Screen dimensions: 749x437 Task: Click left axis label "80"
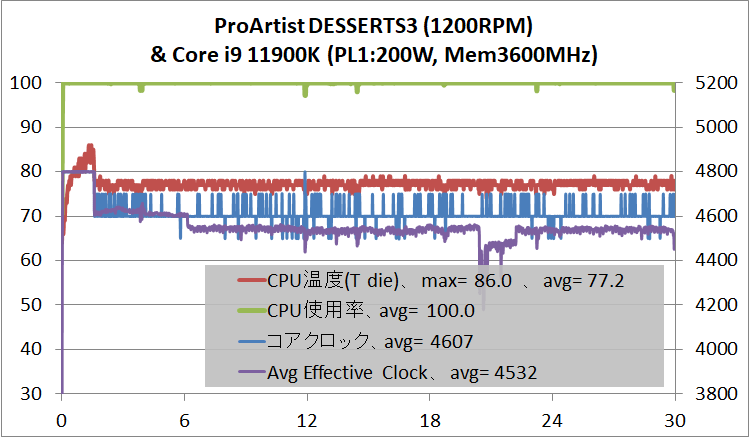click(x=31, y=171)
